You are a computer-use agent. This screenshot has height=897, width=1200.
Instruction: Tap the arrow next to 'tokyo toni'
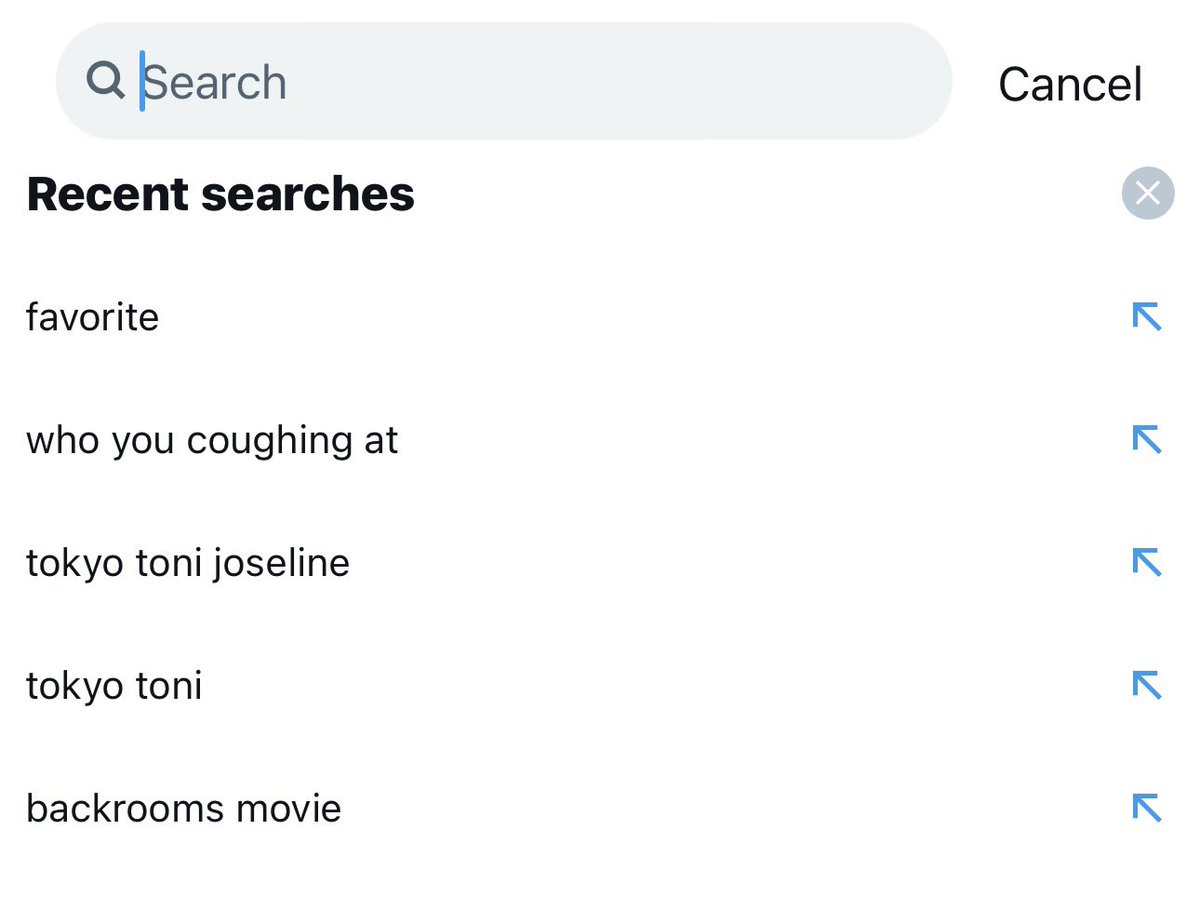pos(1146,685)
